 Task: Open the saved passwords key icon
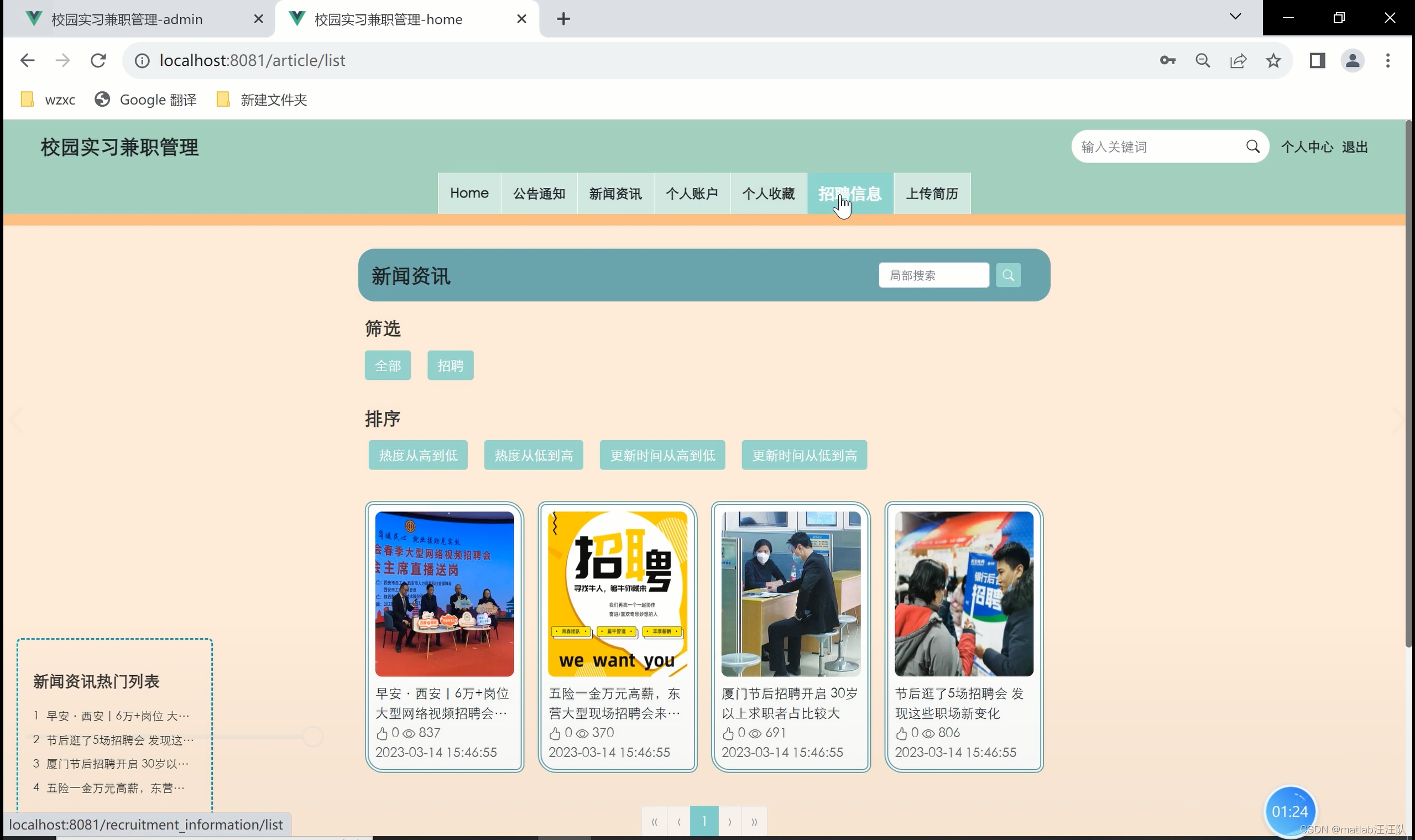click(x=1167, y=61)
